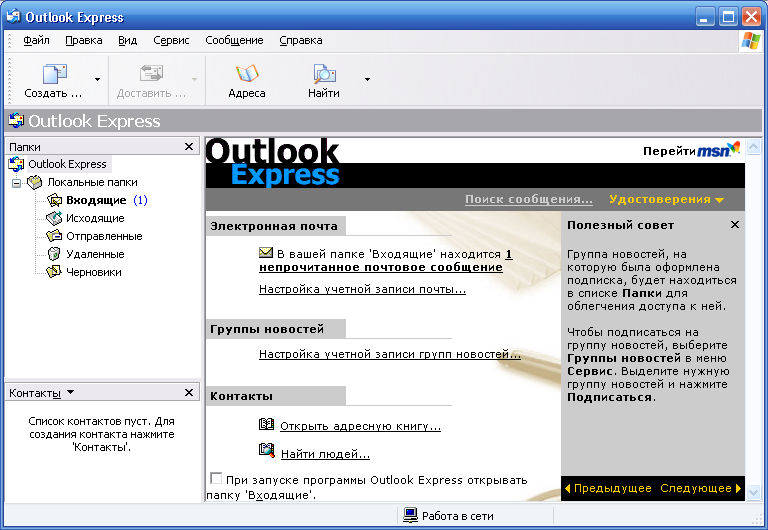Click the Outlook Express root tree icon
Image resolution: width=768 pixels, height=530 pixels.
pyautogui.click(x=17, y=164)
